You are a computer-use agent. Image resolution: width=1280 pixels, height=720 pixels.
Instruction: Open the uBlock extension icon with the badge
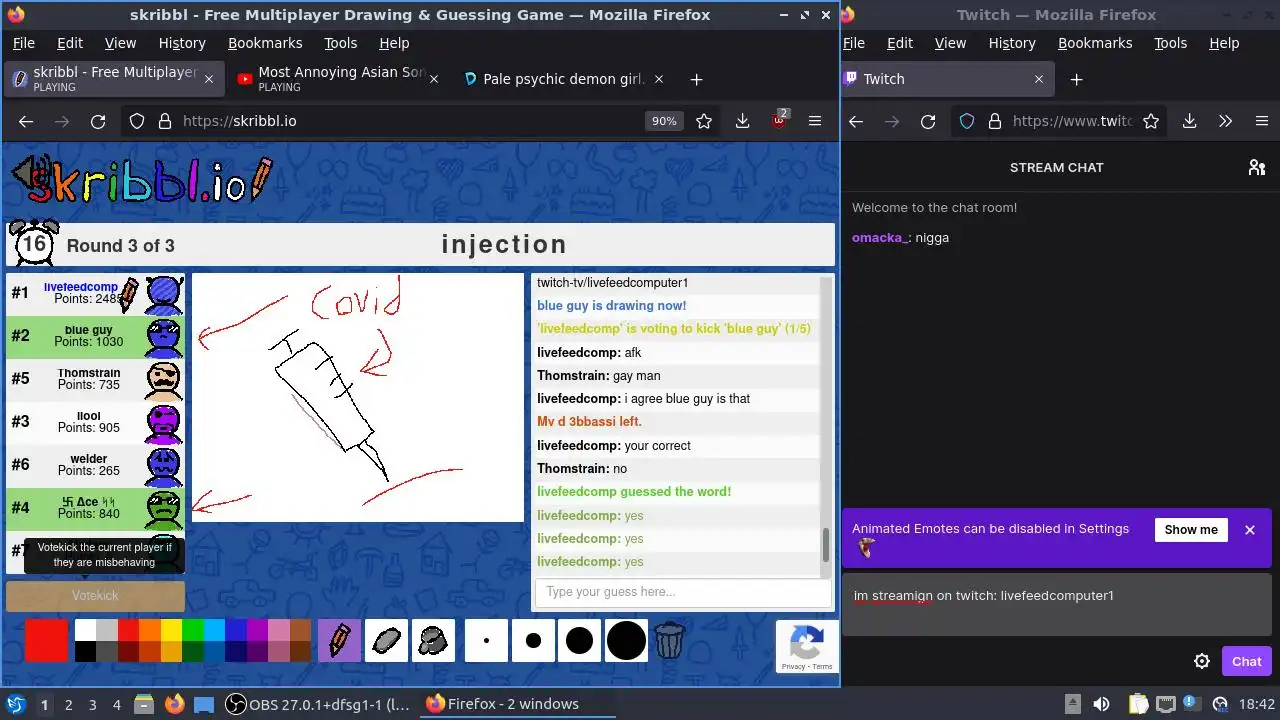pos(779,120)
